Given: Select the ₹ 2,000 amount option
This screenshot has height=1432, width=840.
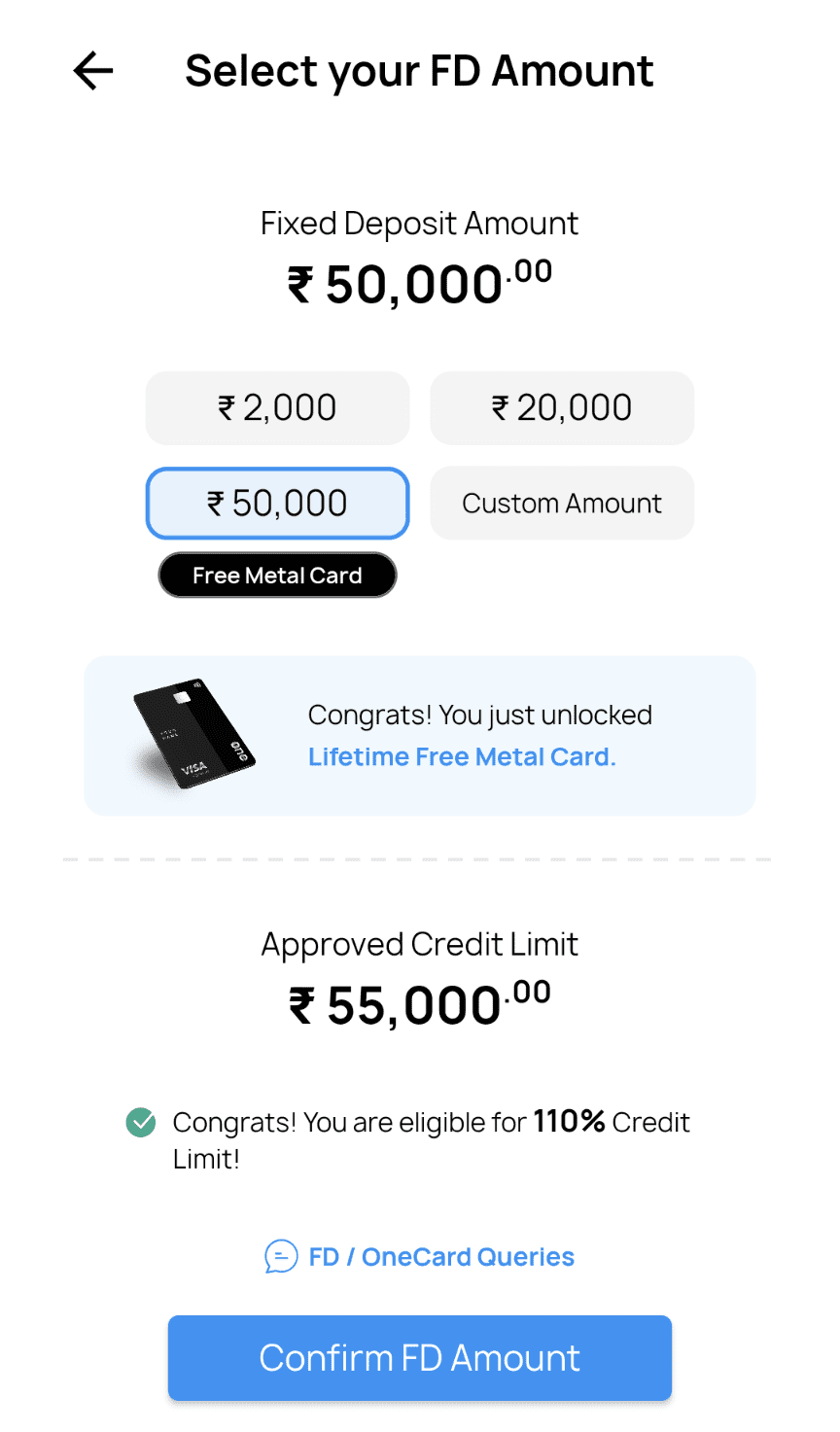Looking at the screenshot, I should click(277, 408).
